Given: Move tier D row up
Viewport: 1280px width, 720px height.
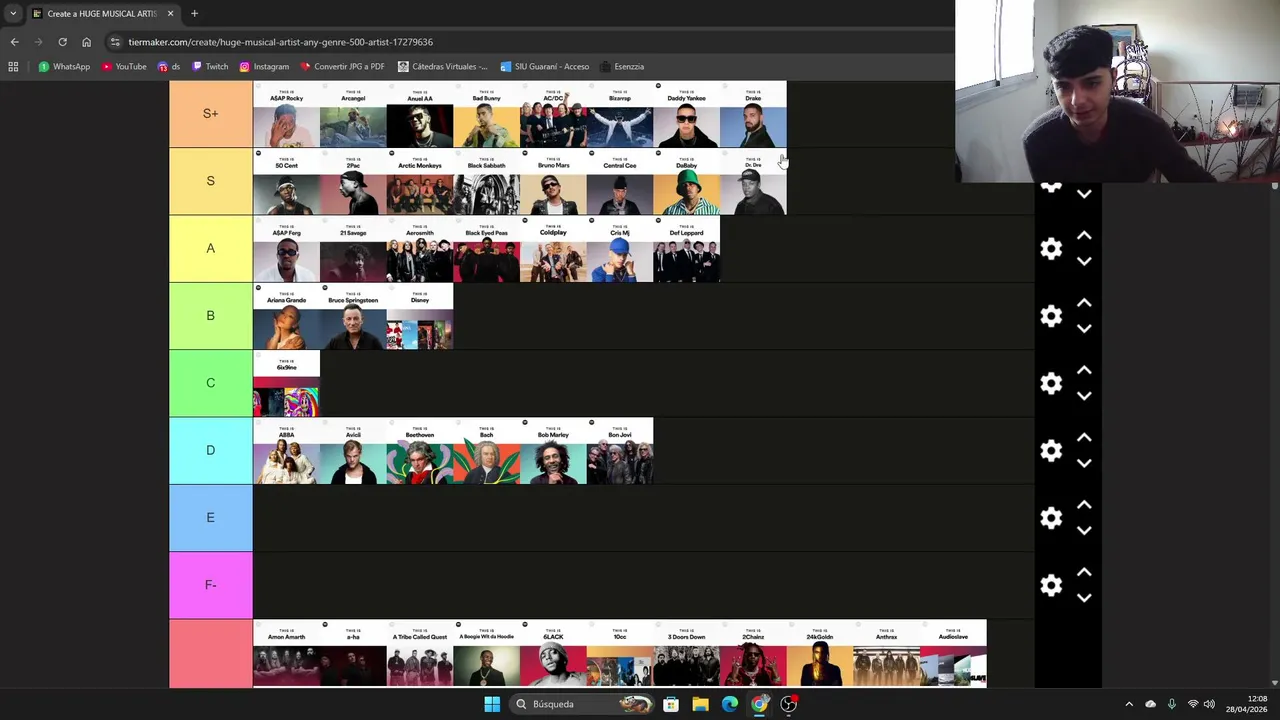Looking at the screenshot, I should (1084, 438).
